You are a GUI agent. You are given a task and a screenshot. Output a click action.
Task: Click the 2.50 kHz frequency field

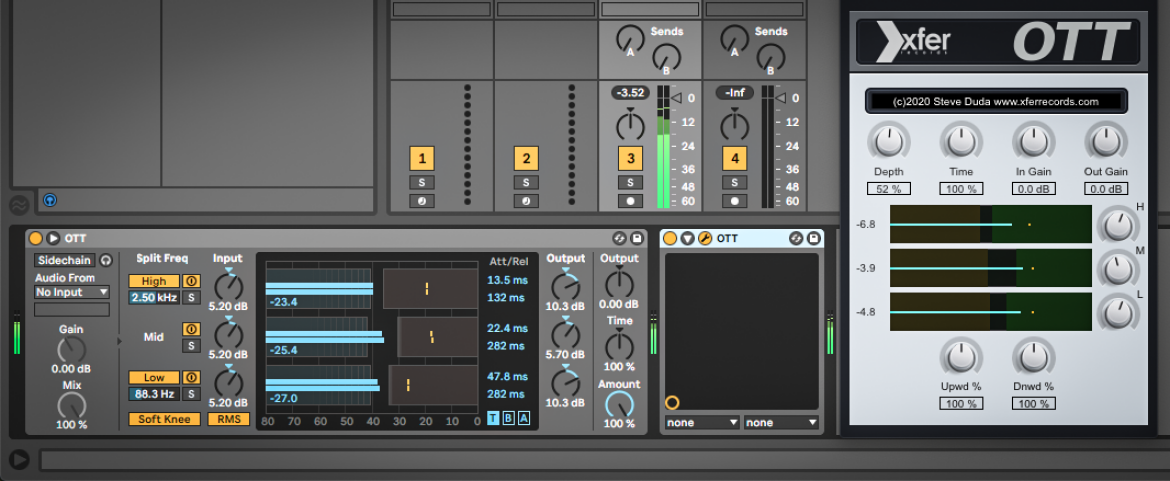tap(154, 298)
